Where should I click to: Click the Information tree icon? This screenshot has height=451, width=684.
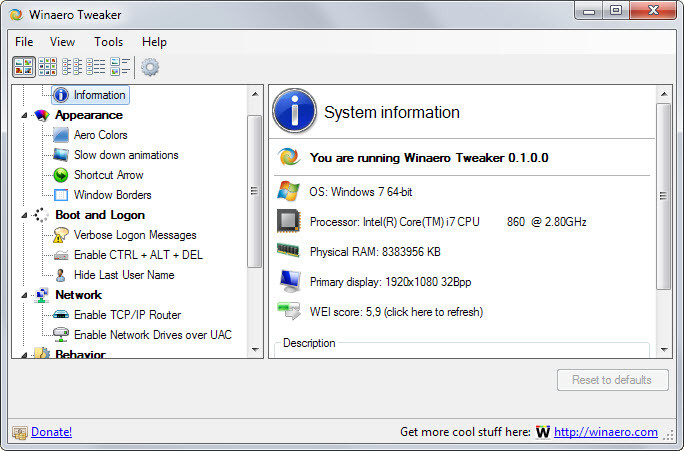tap(61, 95)
